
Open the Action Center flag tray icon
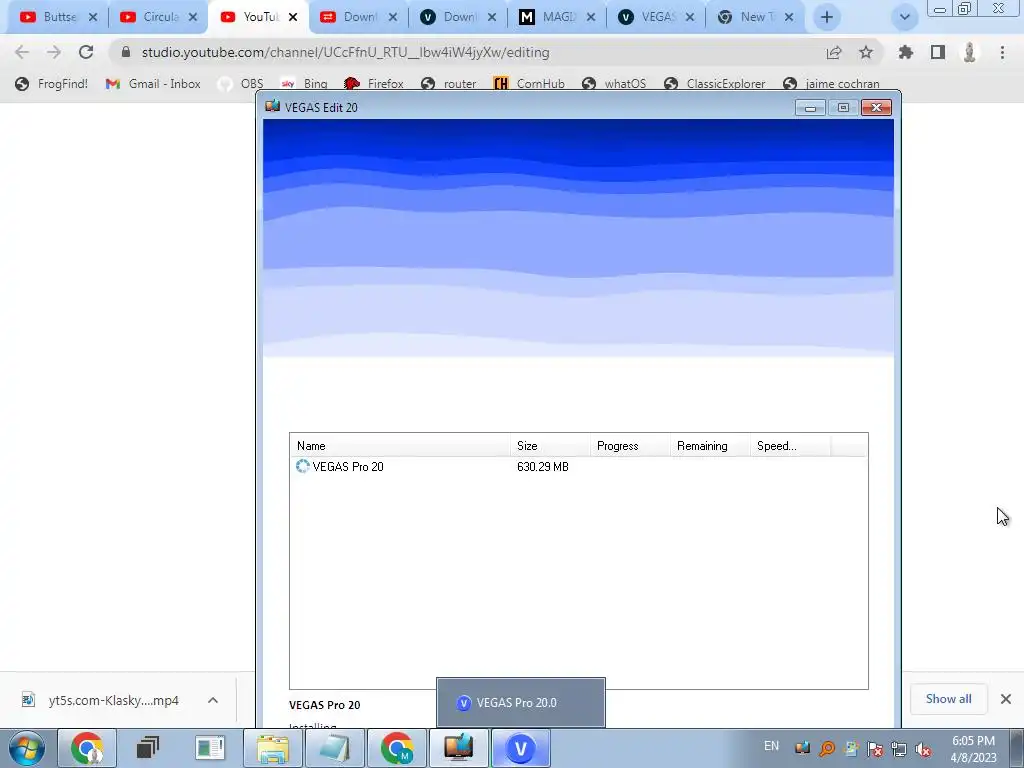pos(875,749)
